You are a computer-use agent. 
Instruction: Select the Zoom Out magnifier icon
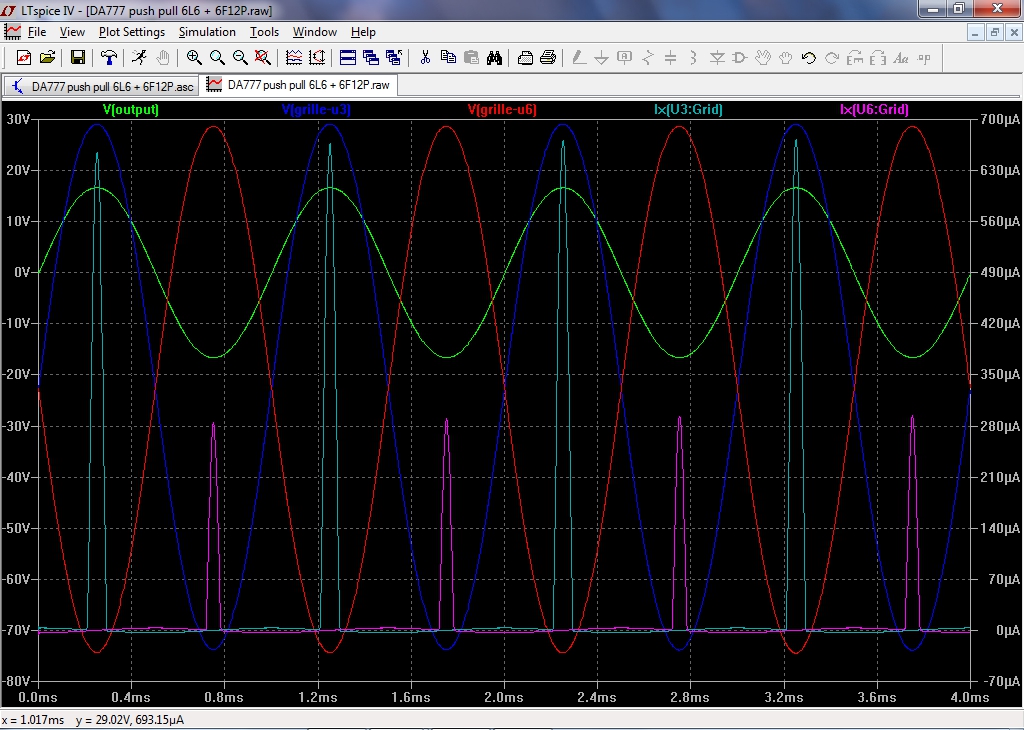(x=240, y=58)
